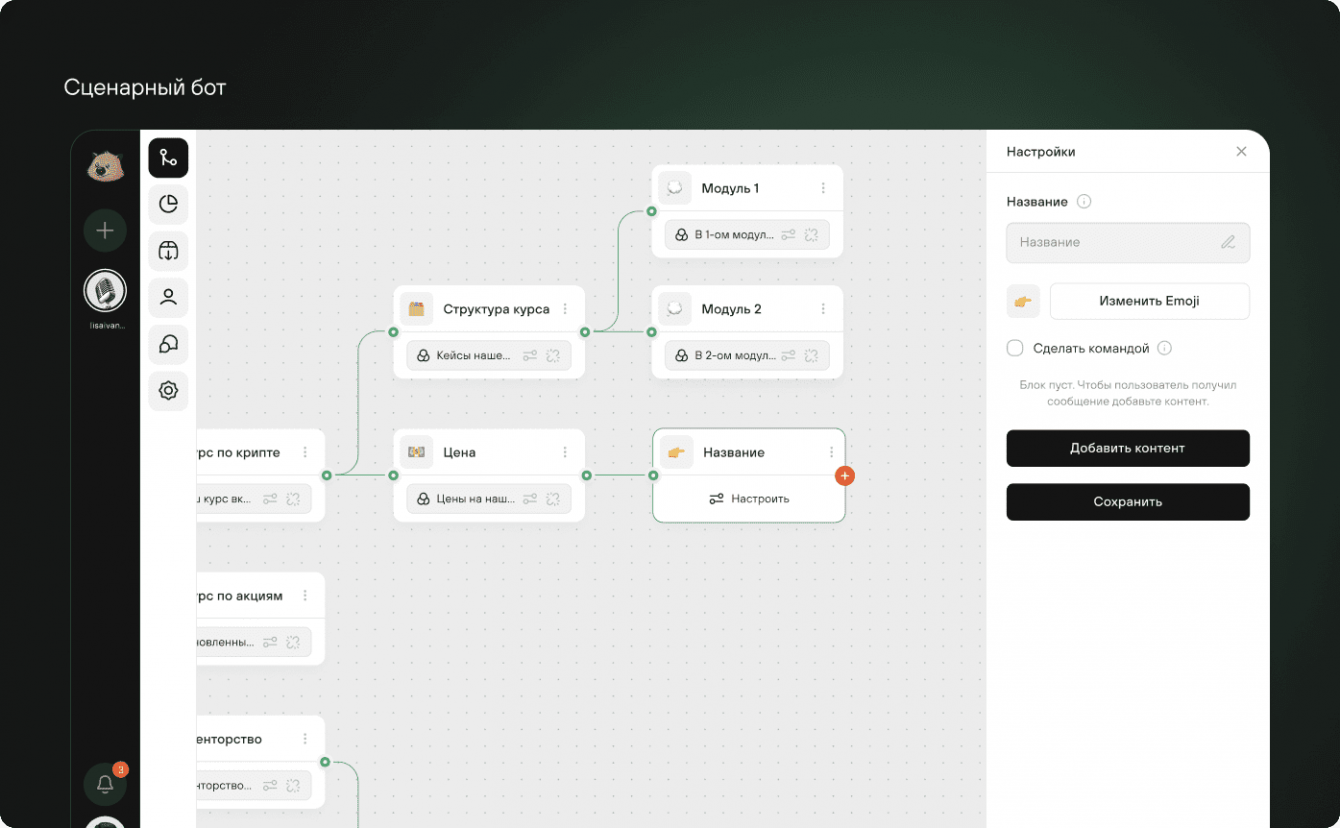Select the Цена block title

pos(460,452)
